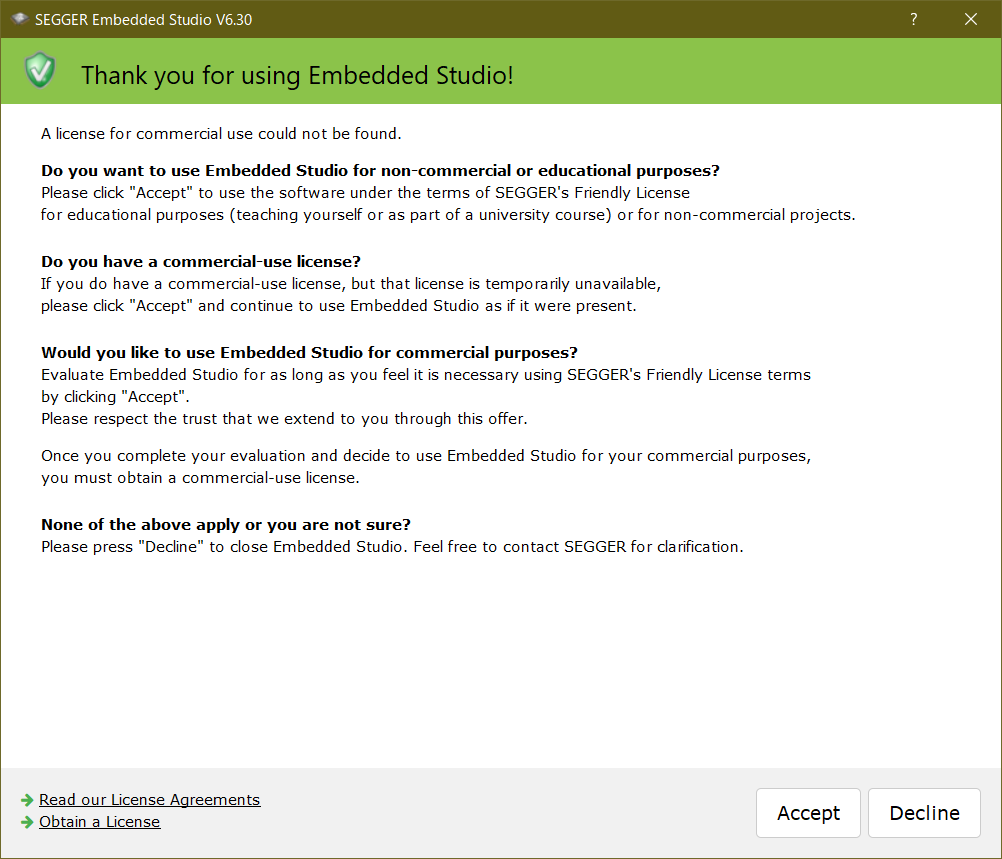Screen dimensions: 1002x859
Task: Click the green shield checkmark icon
Action: coord(40,70)
